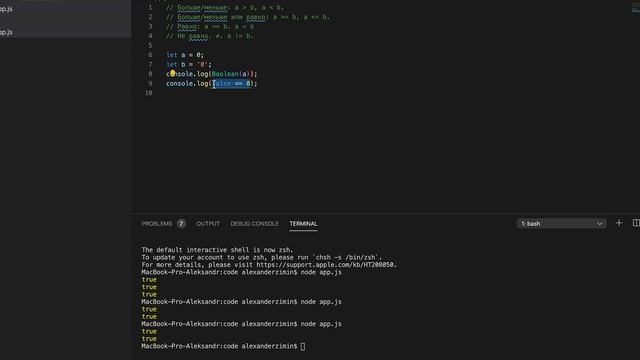Click the selected 'false == 0' expression on line 9
640x360 pixels.
pos(231,83)
